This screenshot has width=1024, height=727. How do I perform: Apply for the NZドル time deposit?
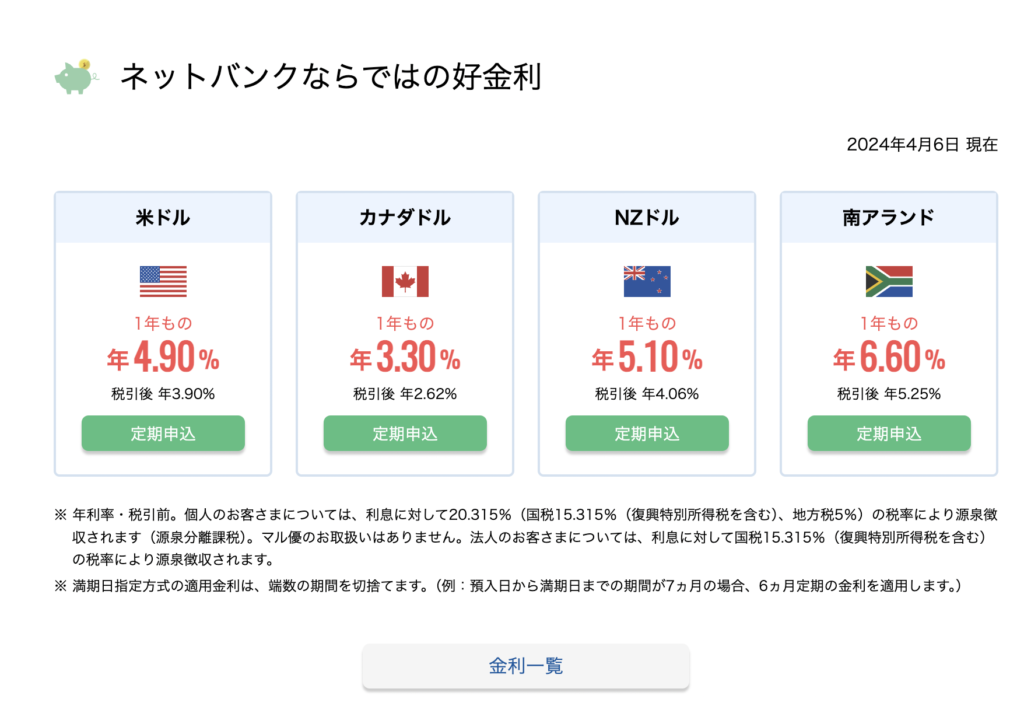[647, 433]
